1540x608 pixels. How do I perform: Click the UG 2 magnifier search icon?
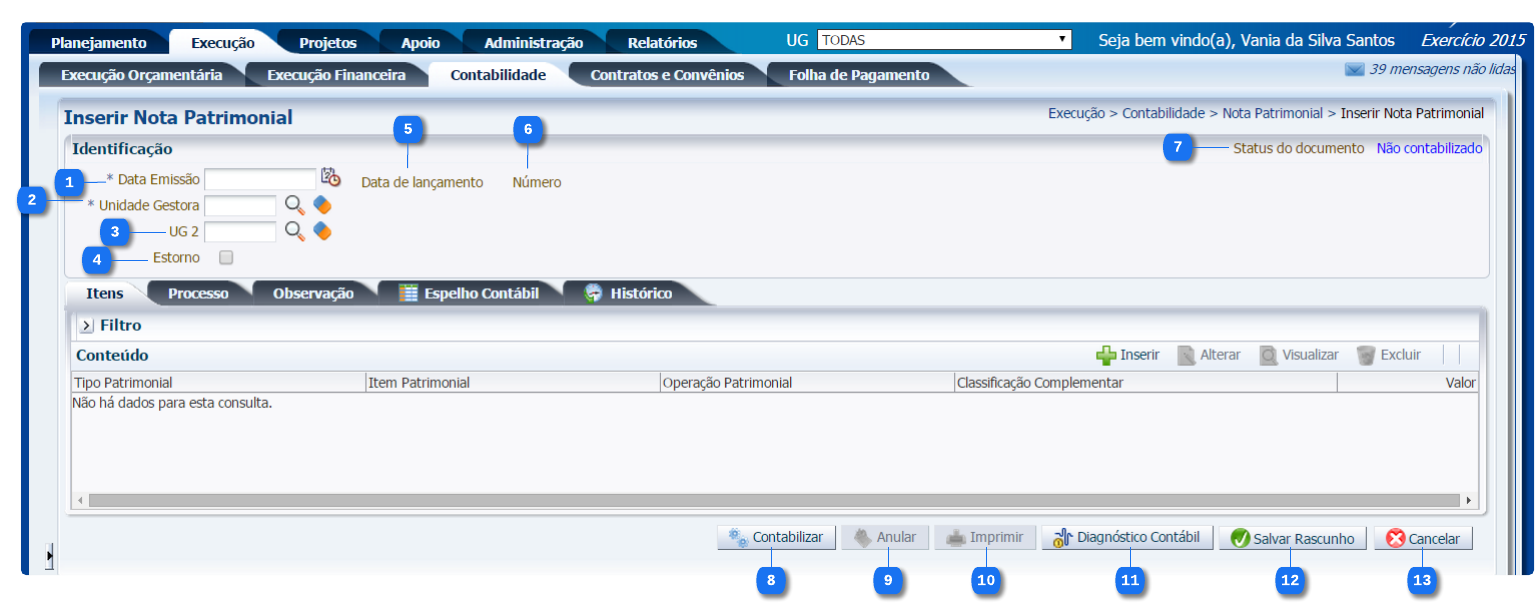[x=294, y=231]
